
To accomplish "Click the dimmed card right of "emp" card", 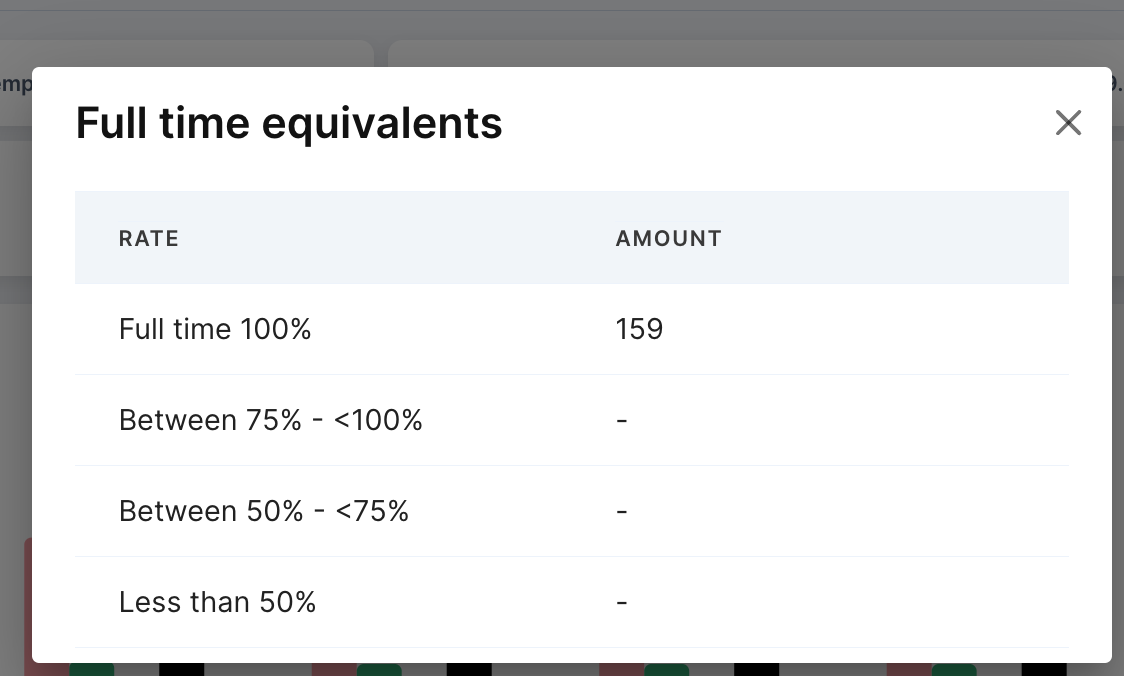I will coord(750,53).
